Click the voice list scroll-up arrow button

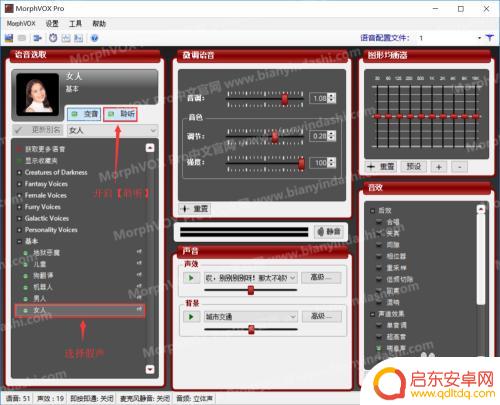(150, 148)
